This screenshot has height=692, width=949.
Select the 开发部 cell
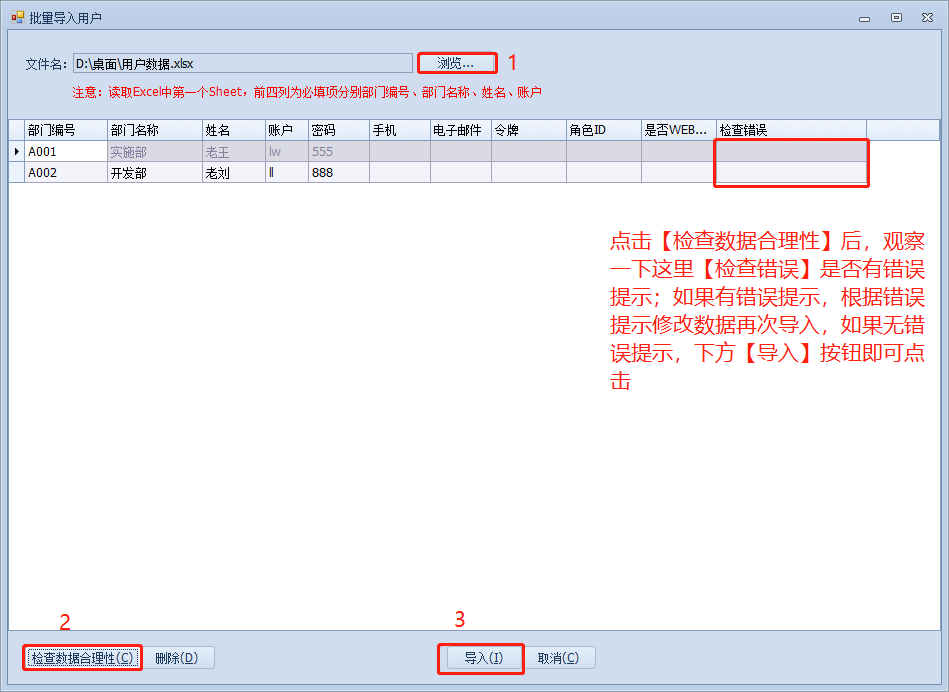tap(153, 172)
